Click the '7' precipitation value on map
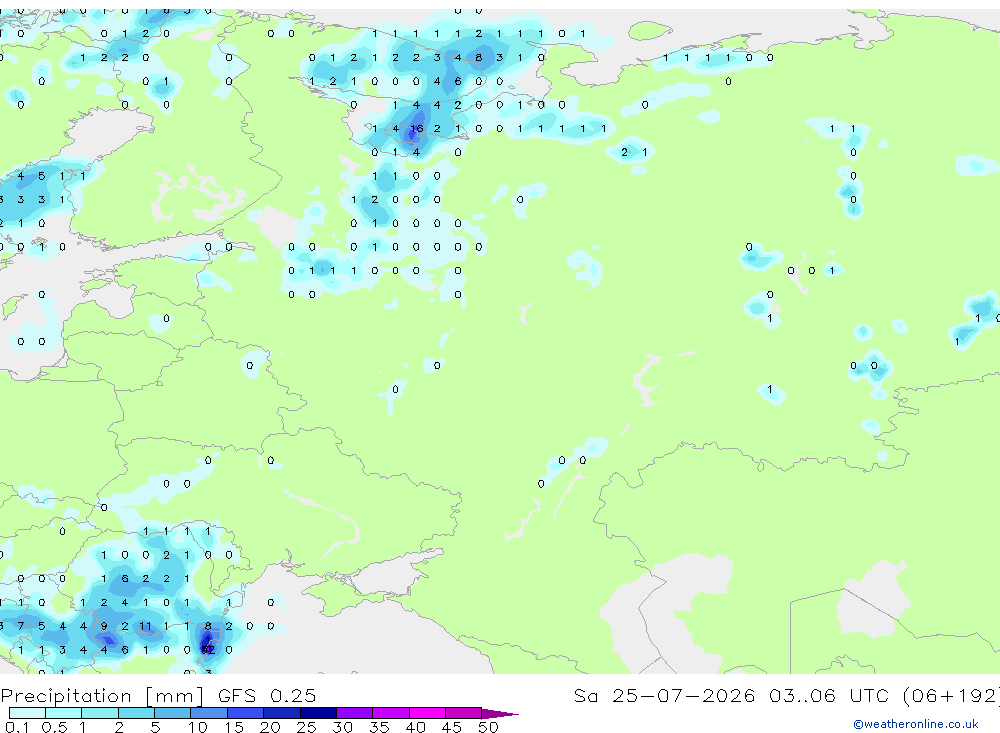The width and height of the screenshot is (1000, 733). pos(21,626)
